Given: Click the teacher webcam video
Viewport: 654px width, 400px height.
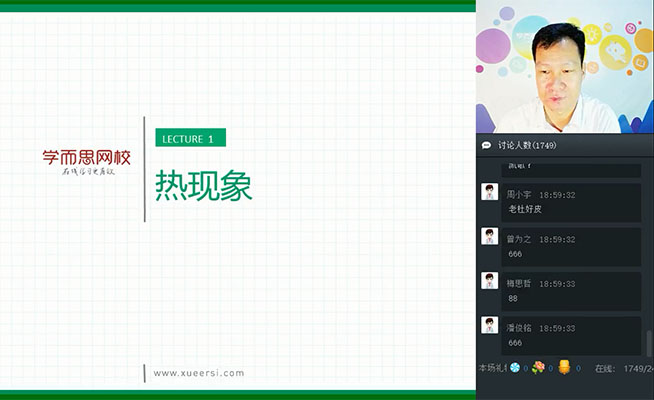Looking at the screenshot, I should 565,67.
